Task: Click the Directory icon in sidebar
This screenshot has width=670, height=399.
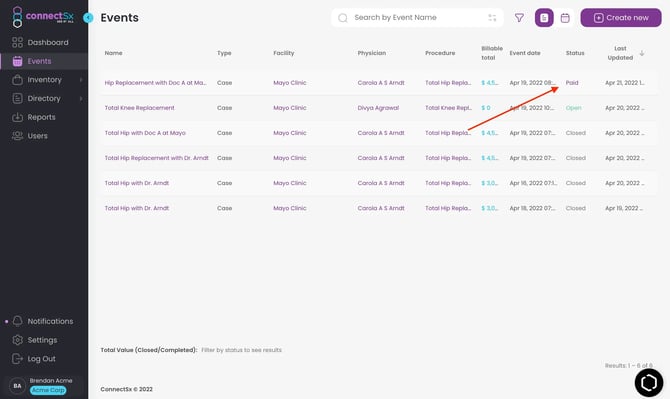Action: point(18,98)
